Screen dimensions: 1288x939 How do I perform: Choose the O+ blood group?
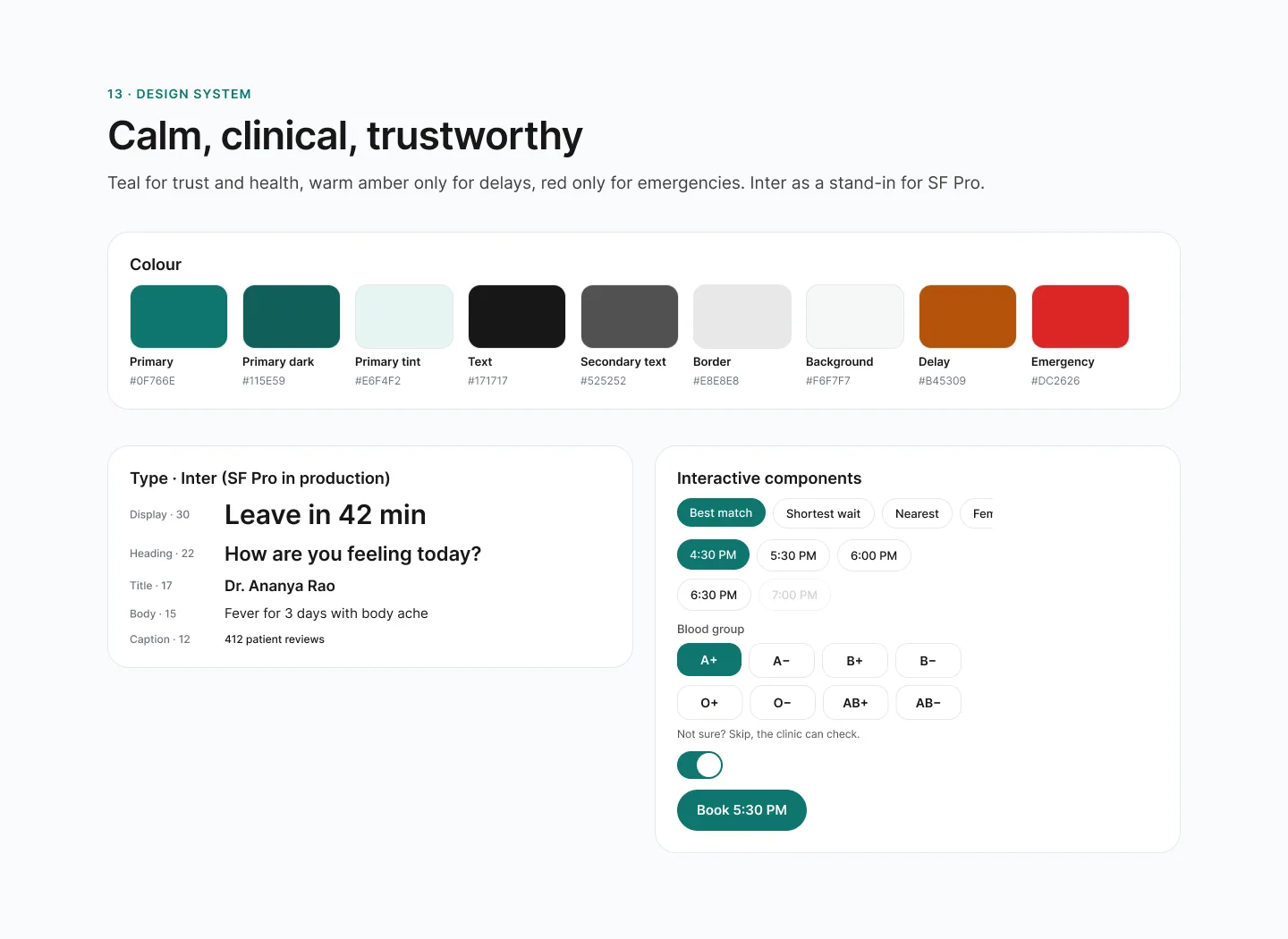[709, 703]
